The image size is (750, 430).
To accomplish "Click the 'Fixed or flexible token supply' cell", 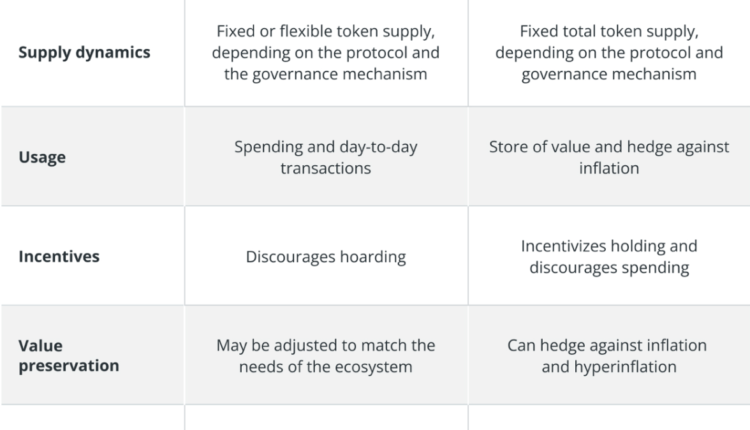I will [x=326, y=52].
